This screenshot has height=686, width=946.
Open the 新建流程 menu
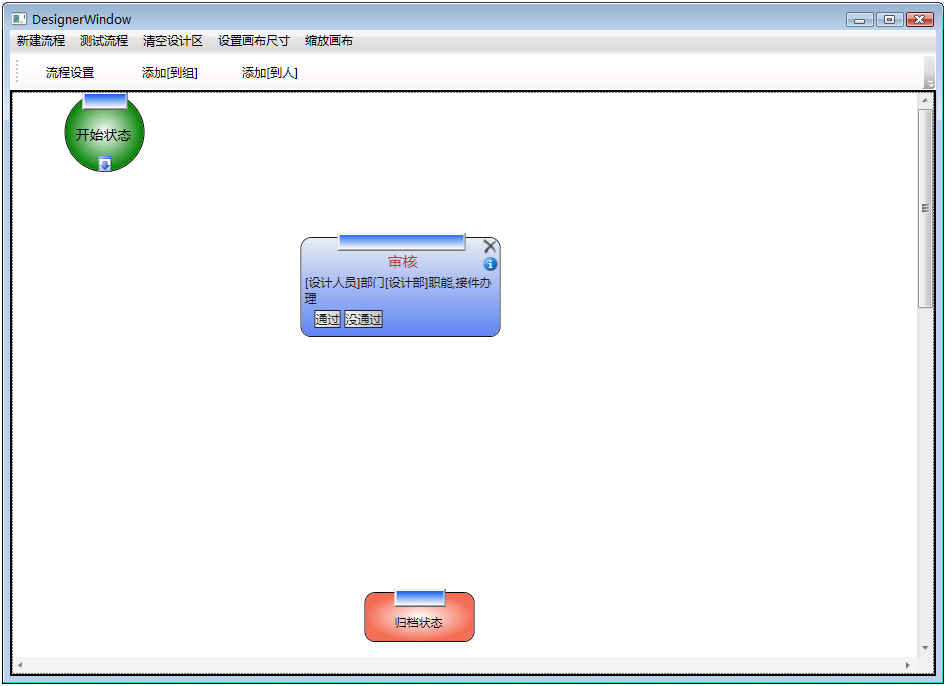[x=41, y=41]
